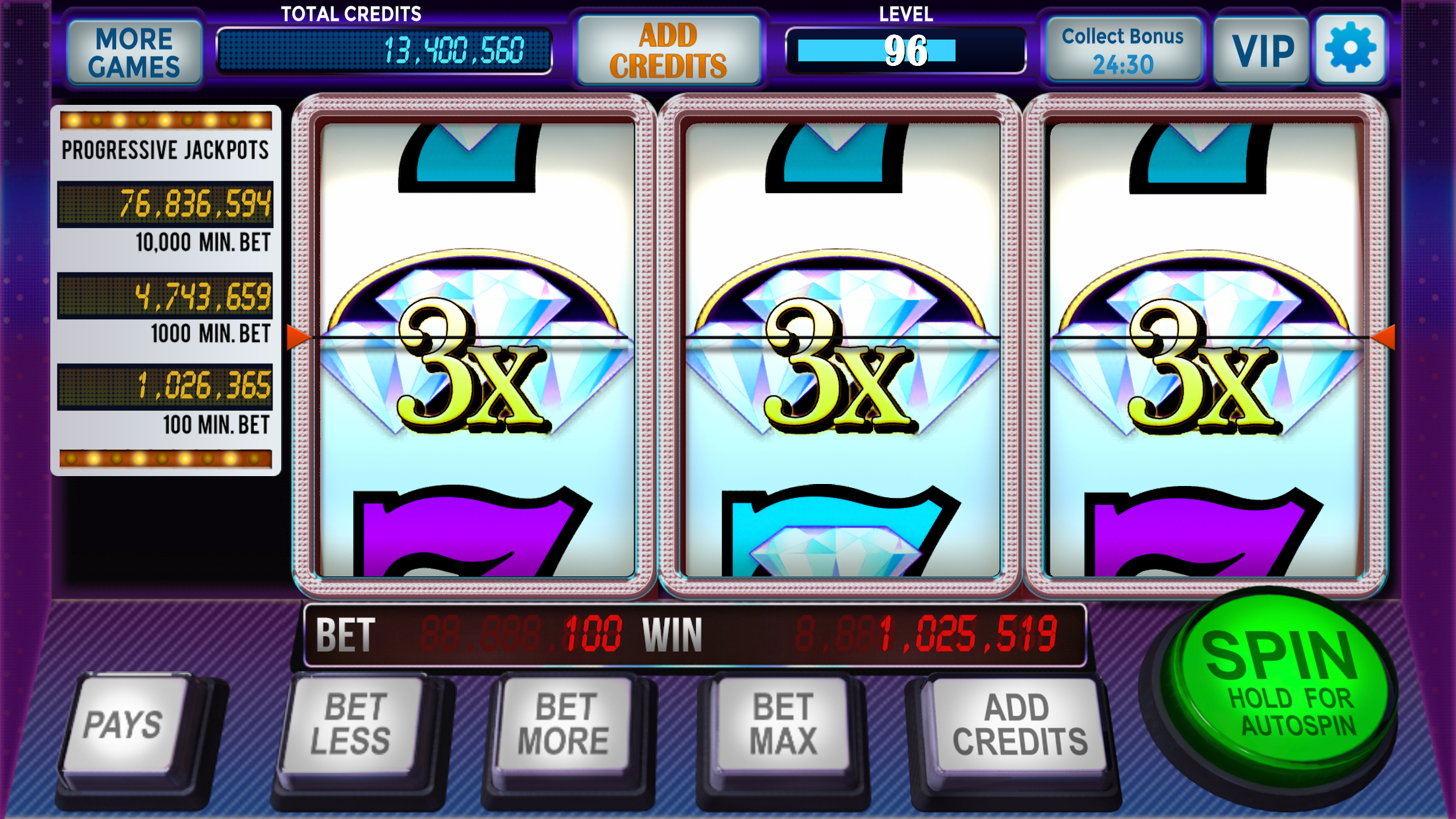Click the Collect Bonus timer

pos(1123,51)
